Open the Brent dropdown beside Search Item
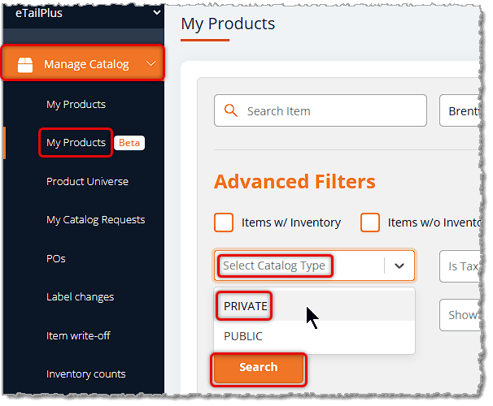Screen dimensions: 493x406 pos(461,111)
